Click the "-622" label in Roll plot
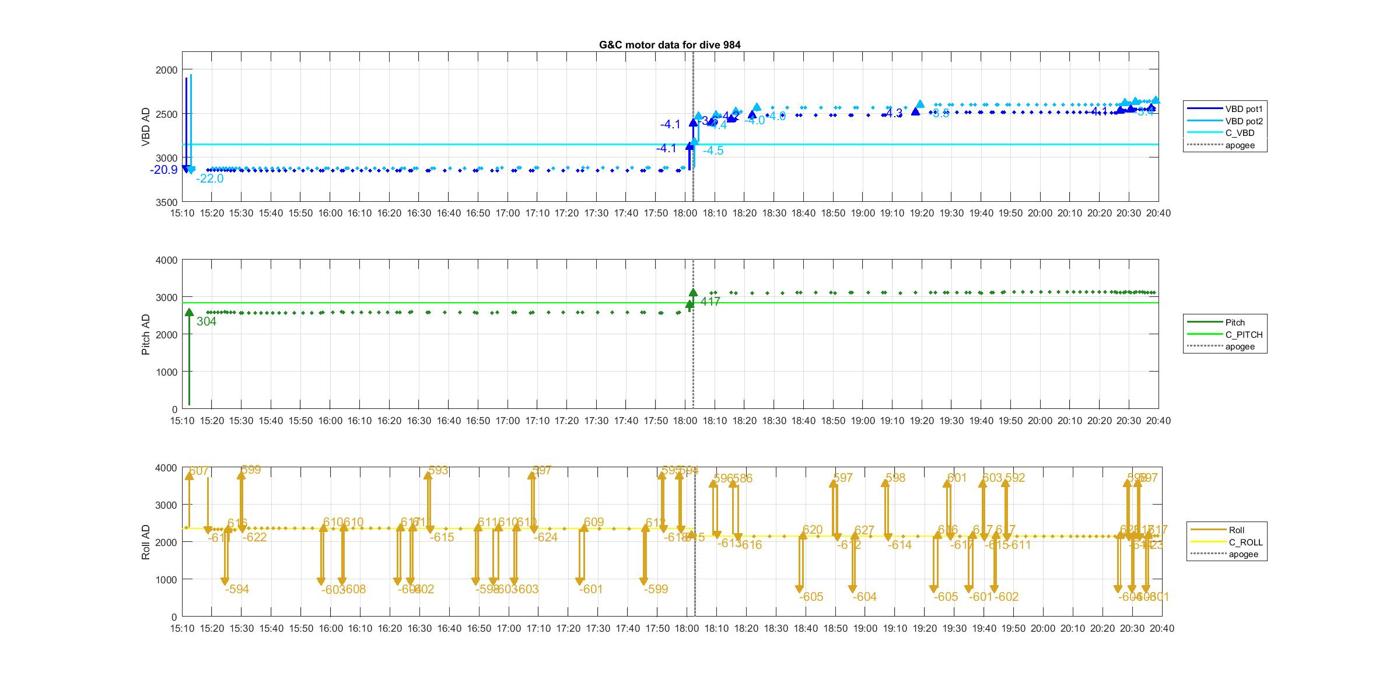The height and width of the screenshot is (693, 1400). pos(255,537)
